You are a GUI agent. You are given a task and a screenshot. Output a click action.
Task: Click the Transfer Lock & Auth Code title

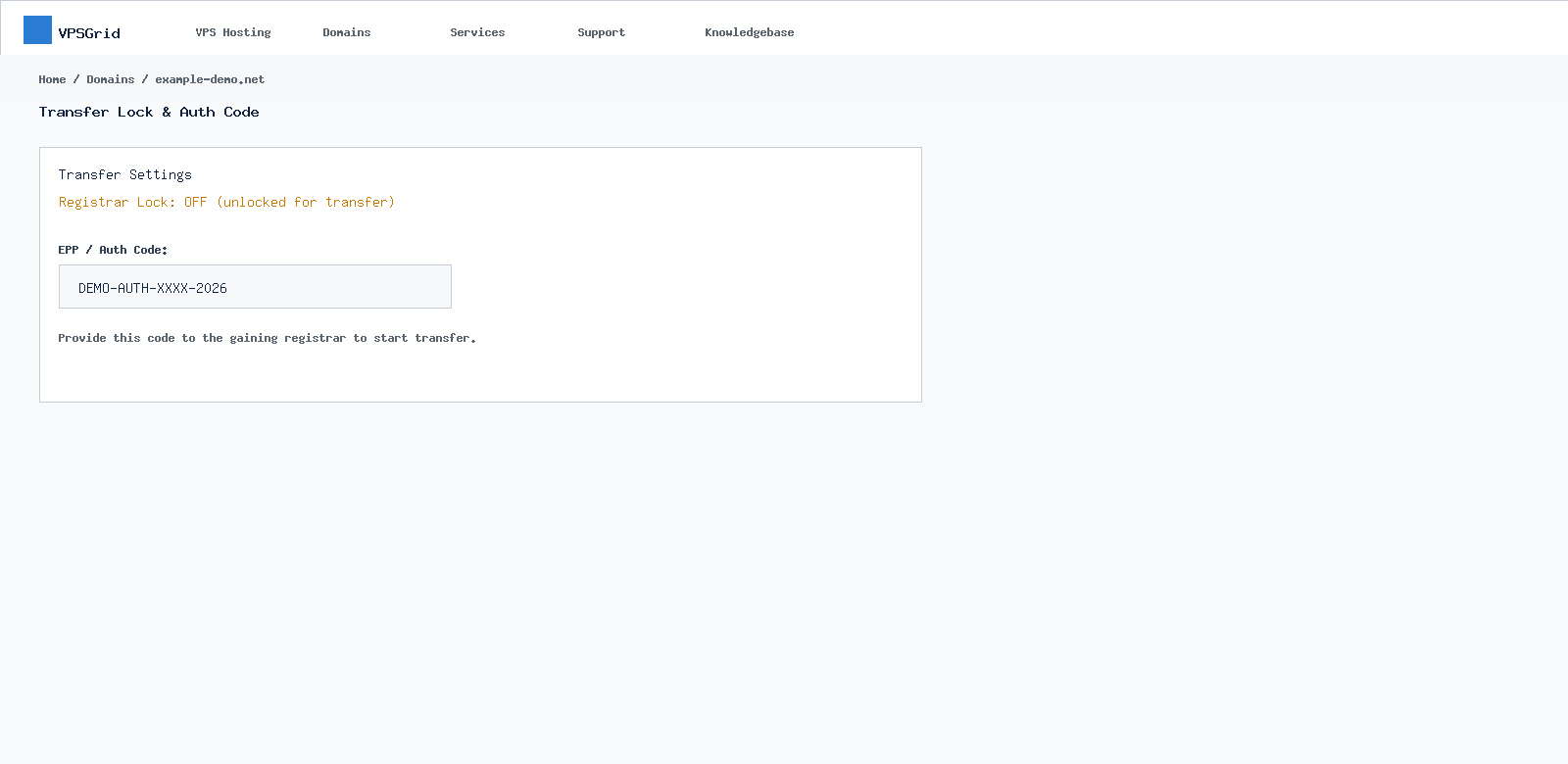pos(149,112)
